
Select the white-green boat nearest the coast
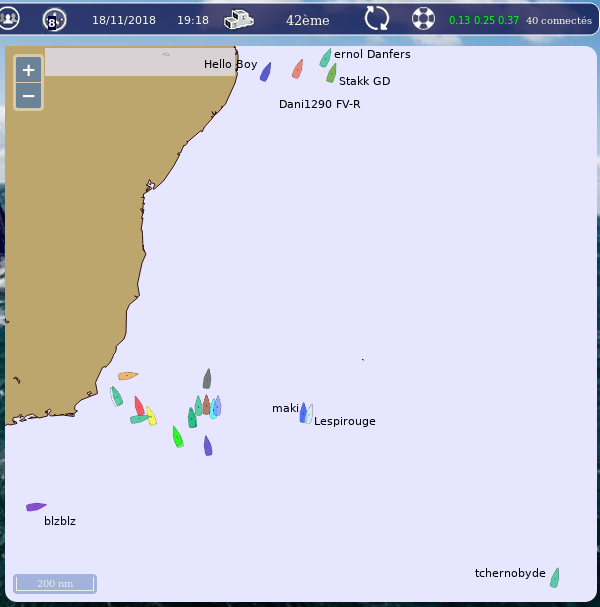coord(116,396)
